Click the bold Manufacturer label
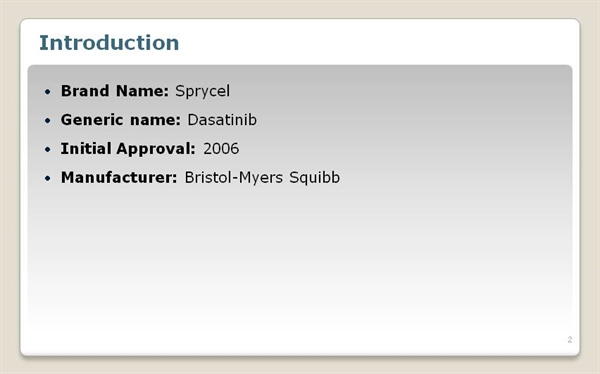600x374 pixels. (x=119, y=178)
